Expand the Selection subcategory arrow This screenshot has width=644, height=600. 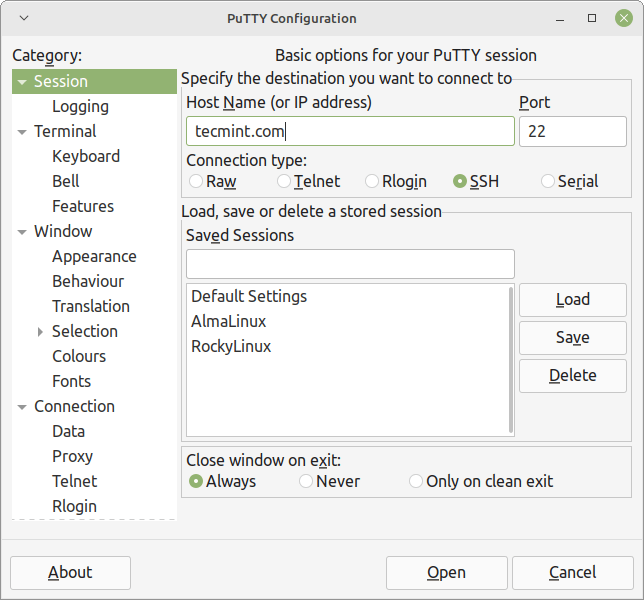(x=40, y=332)
